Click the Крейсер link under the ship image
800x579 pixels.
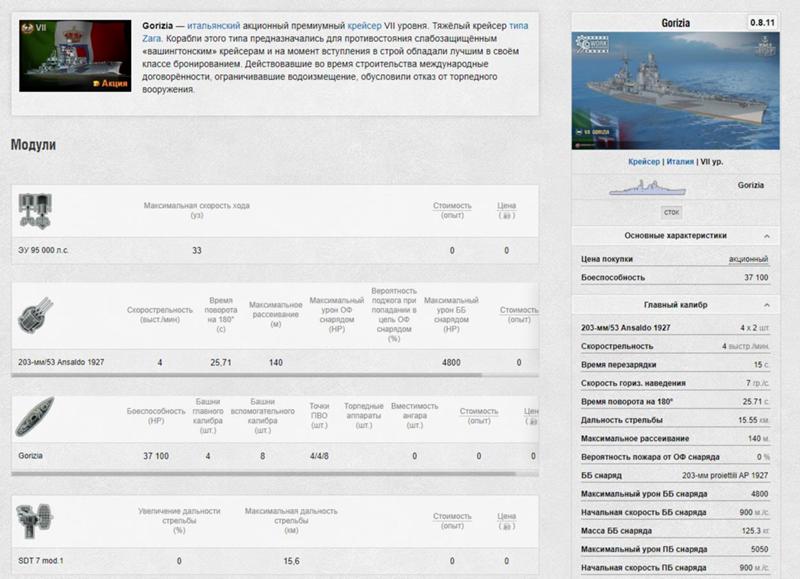(x=644, y=161)
